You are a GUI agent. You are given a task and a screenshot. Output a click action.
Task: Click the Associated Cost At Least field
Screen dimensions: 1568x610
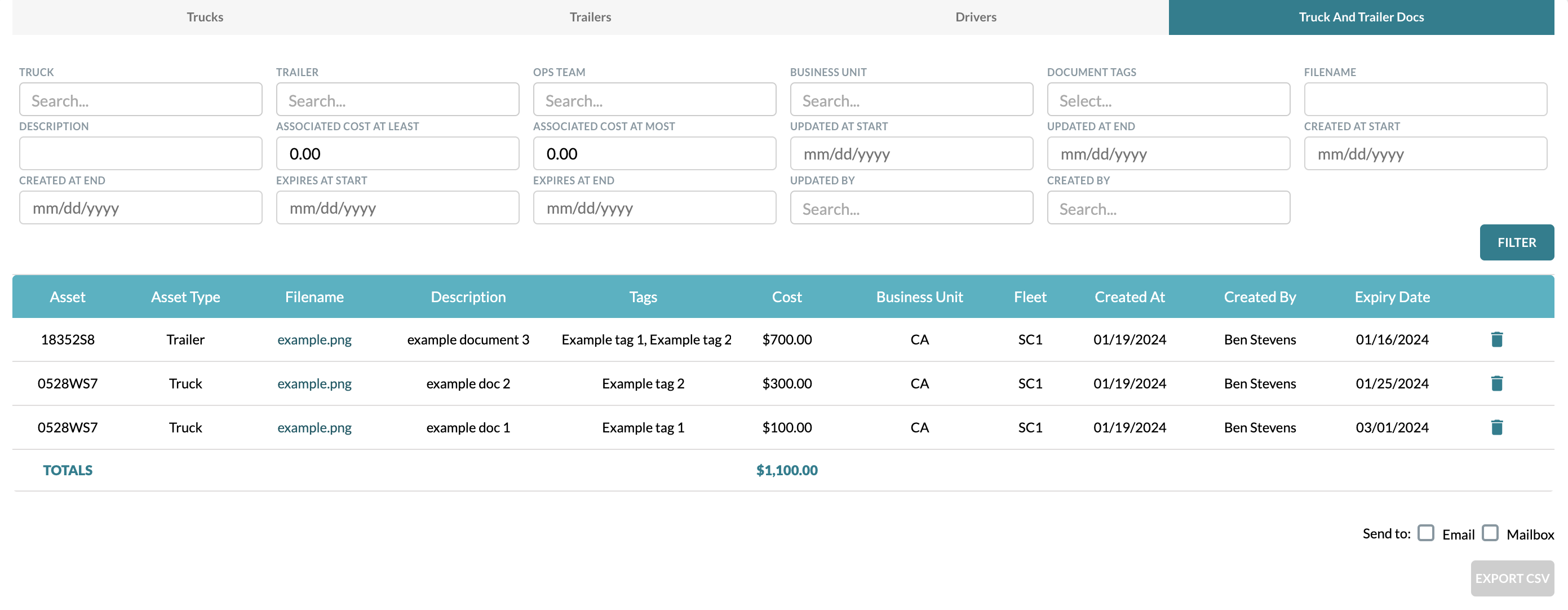coord(397,153)
